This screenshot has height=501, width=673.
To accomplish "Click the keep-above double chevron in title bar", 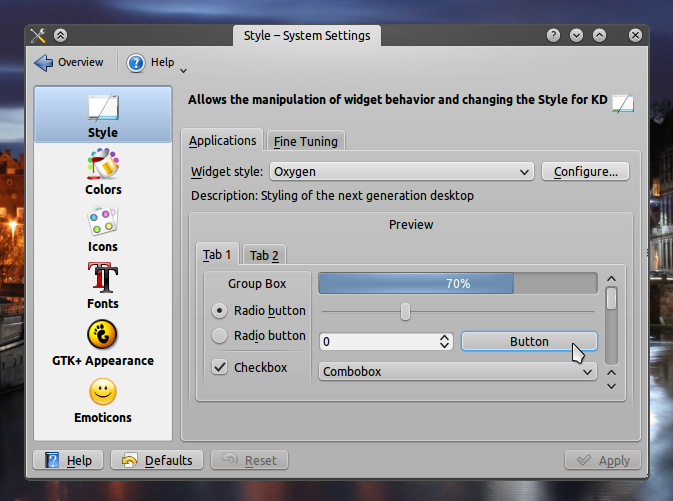I will [61, 35].
